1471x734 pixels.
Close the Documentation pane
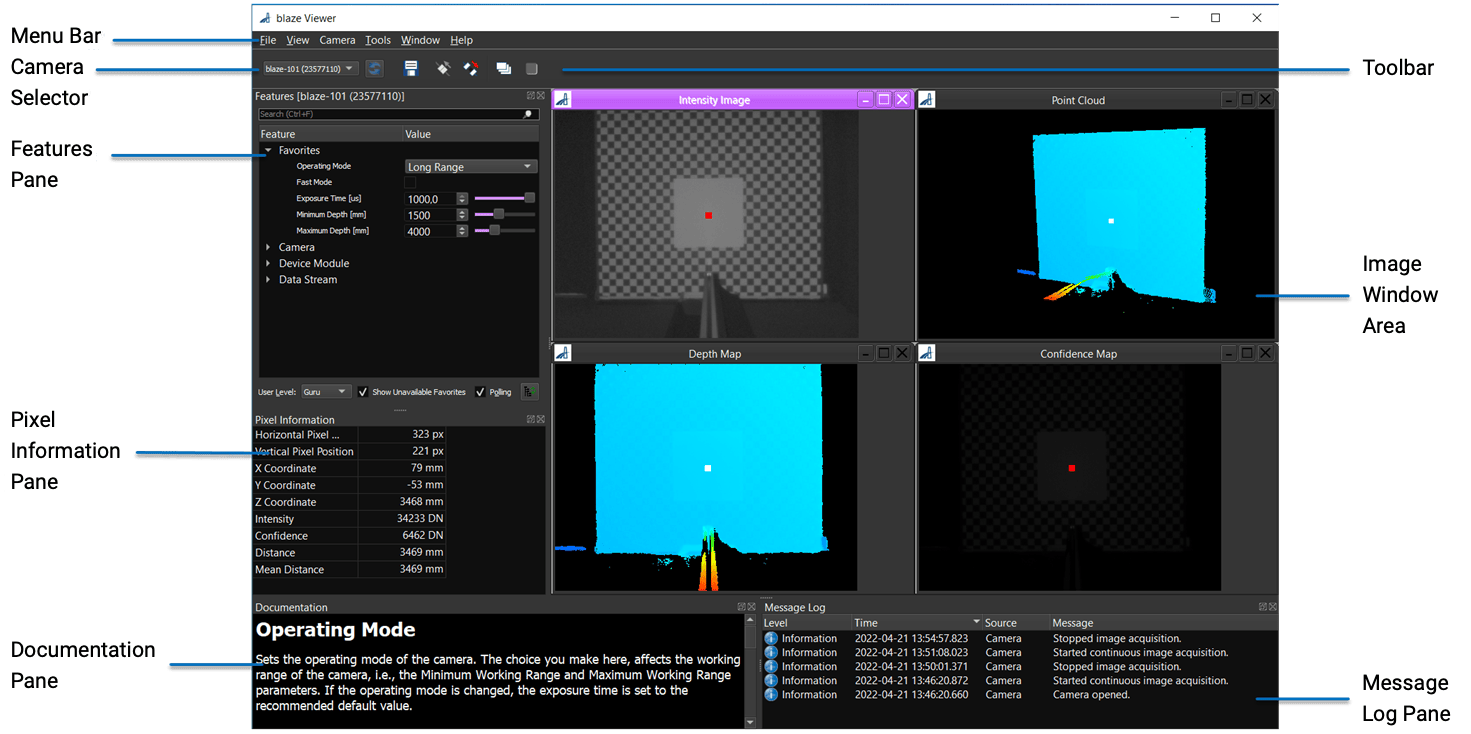(x=750, y=606)
